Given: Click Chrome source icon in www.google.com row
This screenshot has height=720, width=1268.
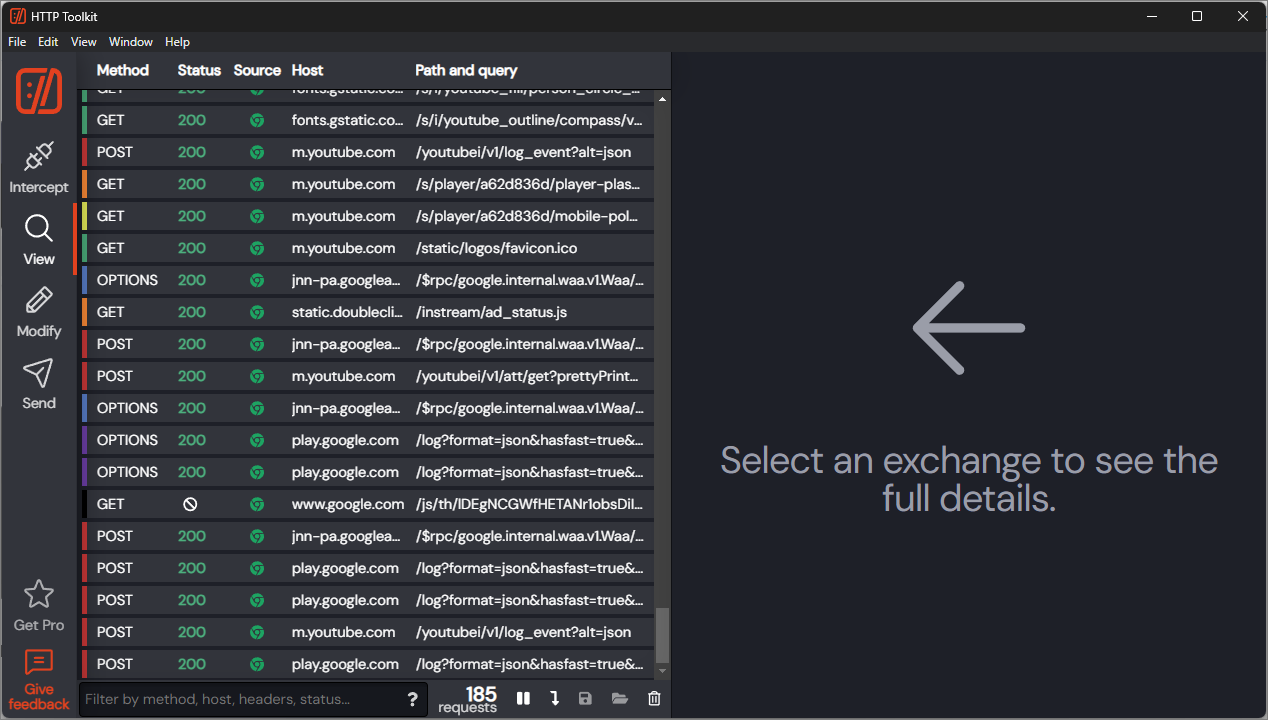Looking at the screenshot, I should [257, 504].
